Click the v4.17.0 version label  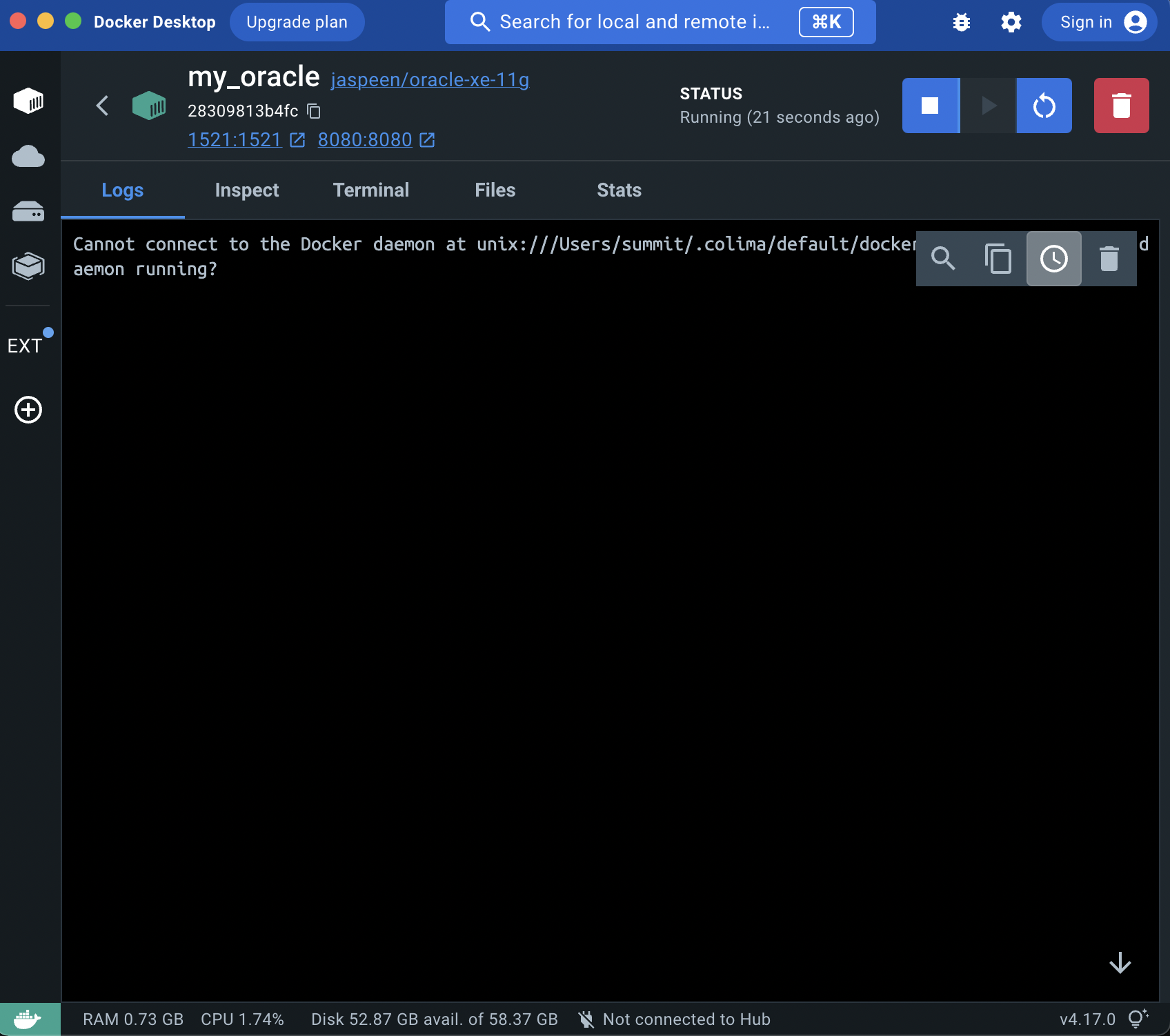point(1087,1019)
